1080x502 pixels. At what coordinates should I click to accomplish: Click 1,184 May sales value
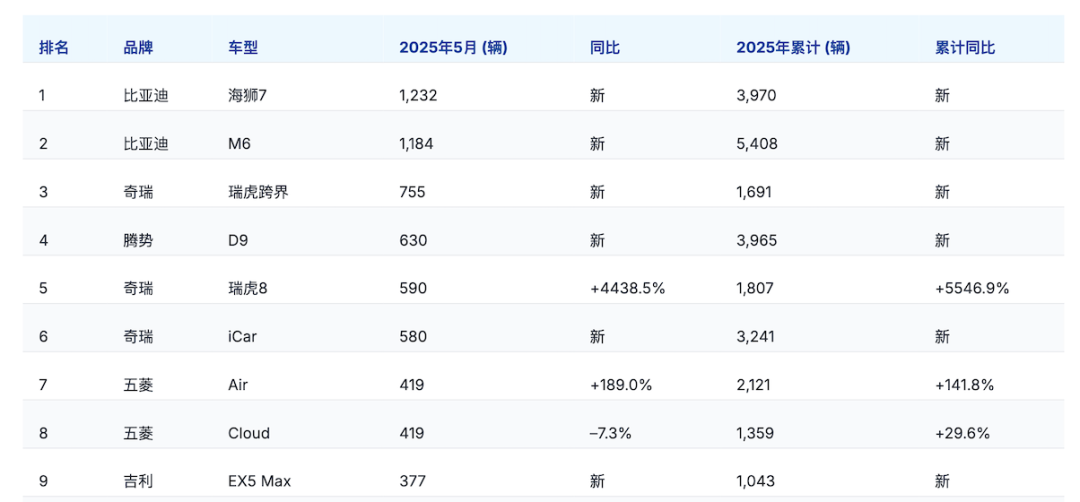tap(417, 144)
